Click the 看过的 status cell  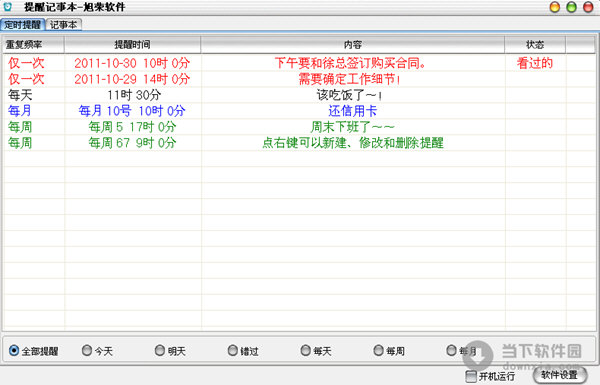[535, 63]
